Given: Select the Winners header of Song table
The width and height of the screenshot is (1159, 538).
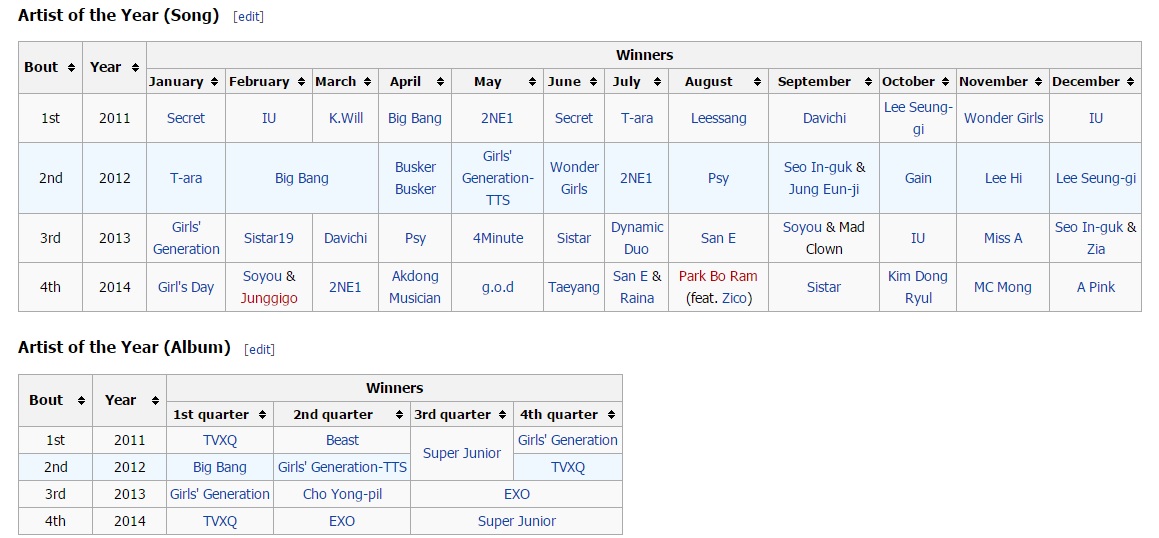Looking at the screenshot, I should point(645,55).
